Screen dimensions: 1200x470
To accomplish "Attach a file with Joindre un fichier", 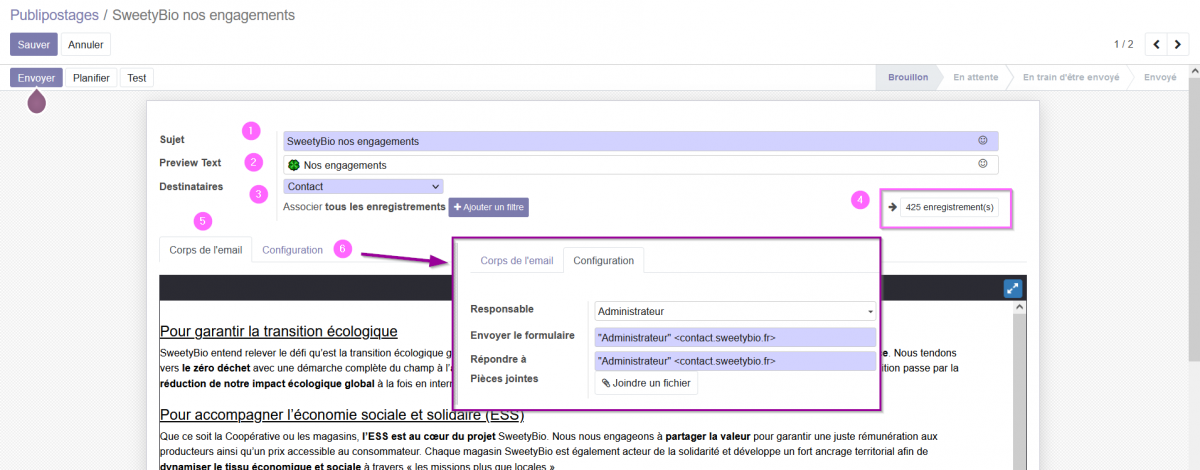I will click(x=646, y=383).
